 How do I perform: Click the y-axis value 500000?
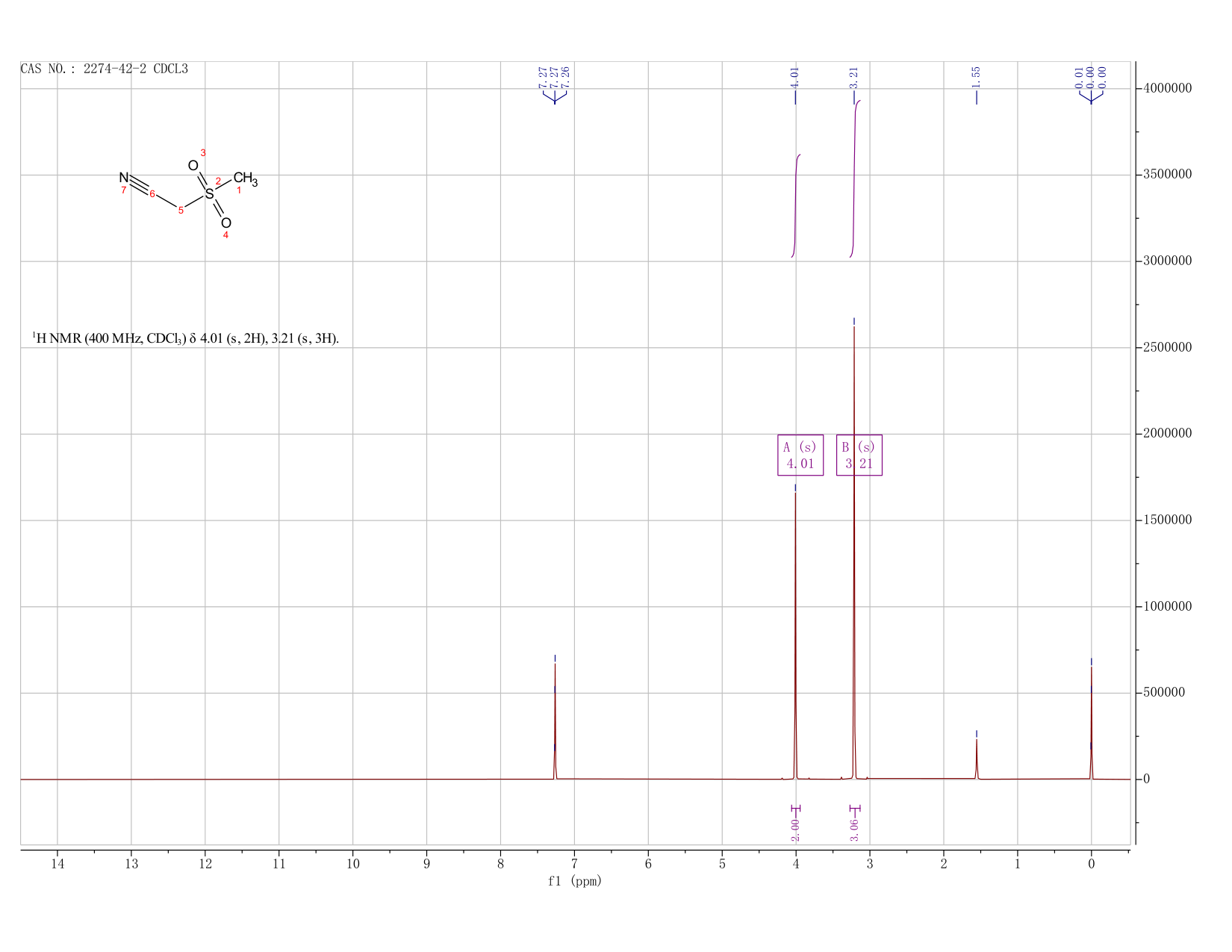[x=1164, y=693]
